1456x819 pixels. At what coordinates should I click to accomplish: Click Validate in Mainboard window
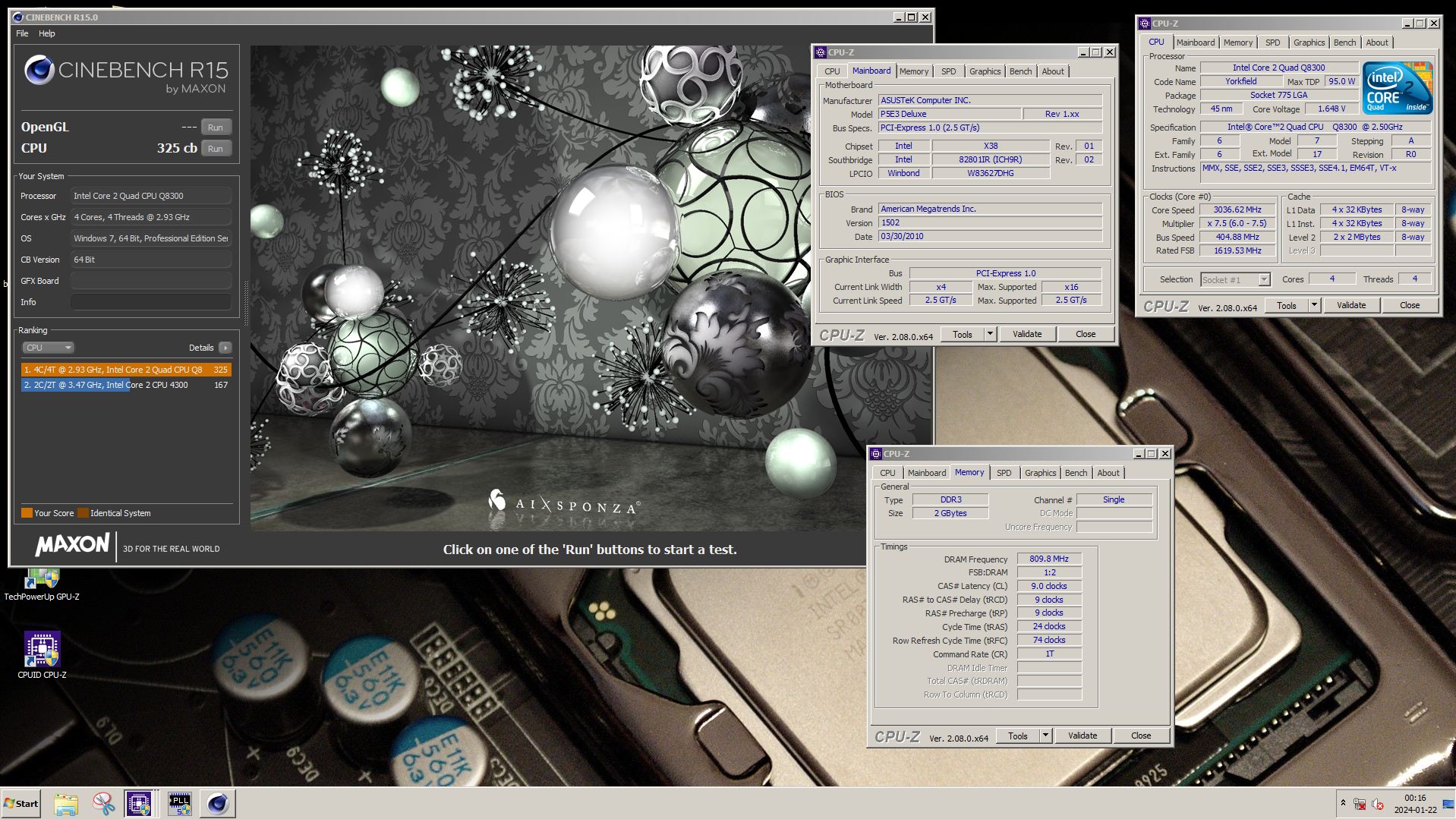point(1027,334)
